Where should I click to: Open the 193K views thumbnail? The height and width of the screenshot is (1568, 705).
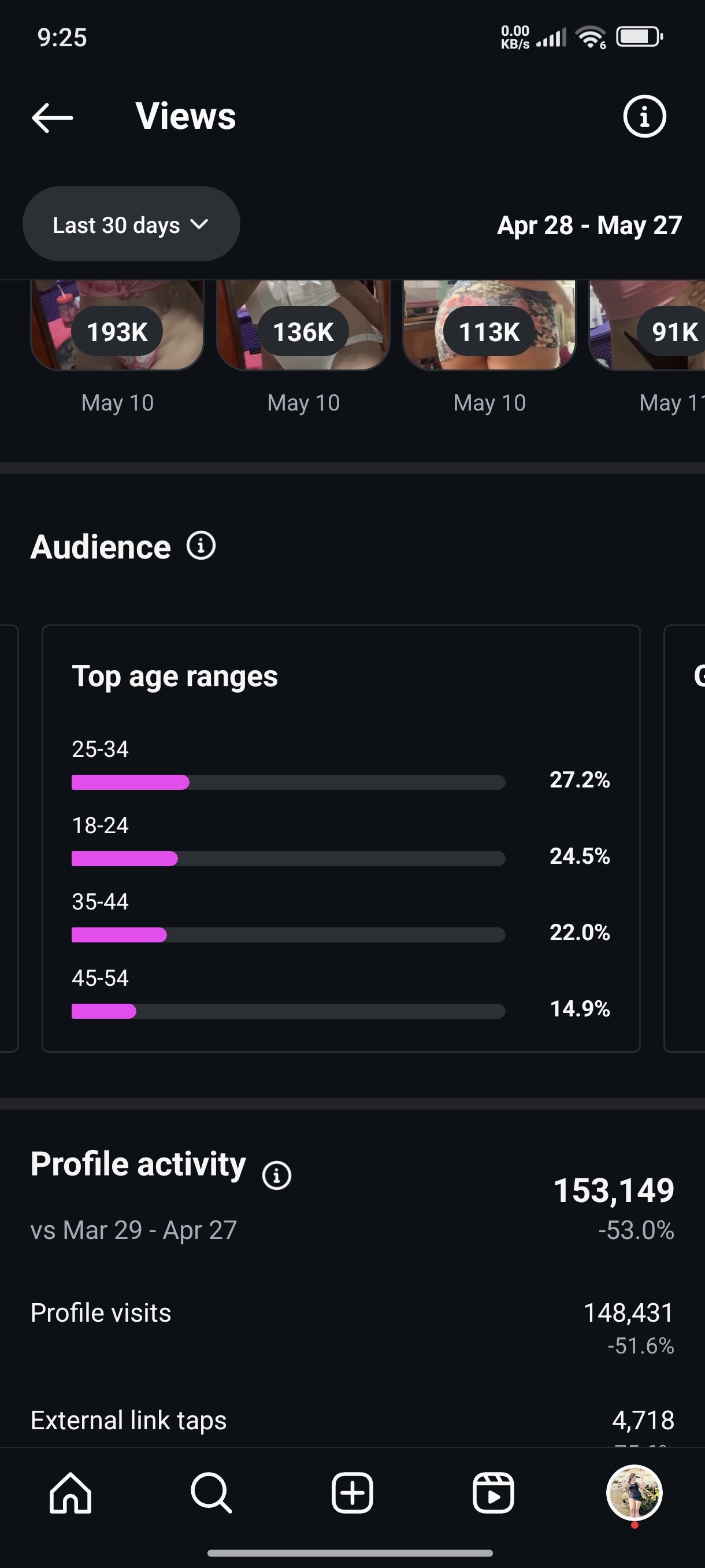(x=117, y=326)
